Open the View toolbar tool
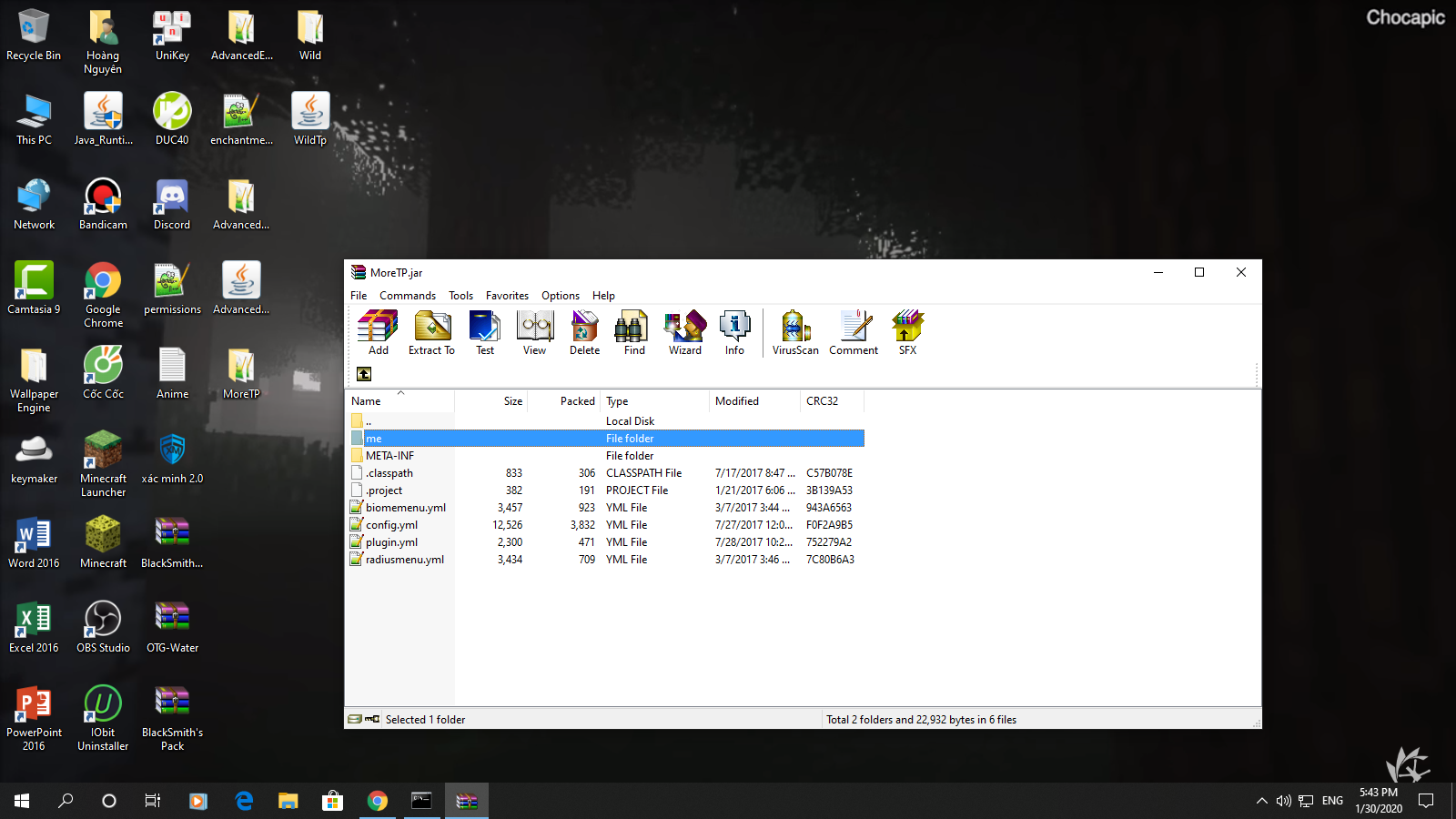This screenshot has height=819, width=1456. coord(534,332)
